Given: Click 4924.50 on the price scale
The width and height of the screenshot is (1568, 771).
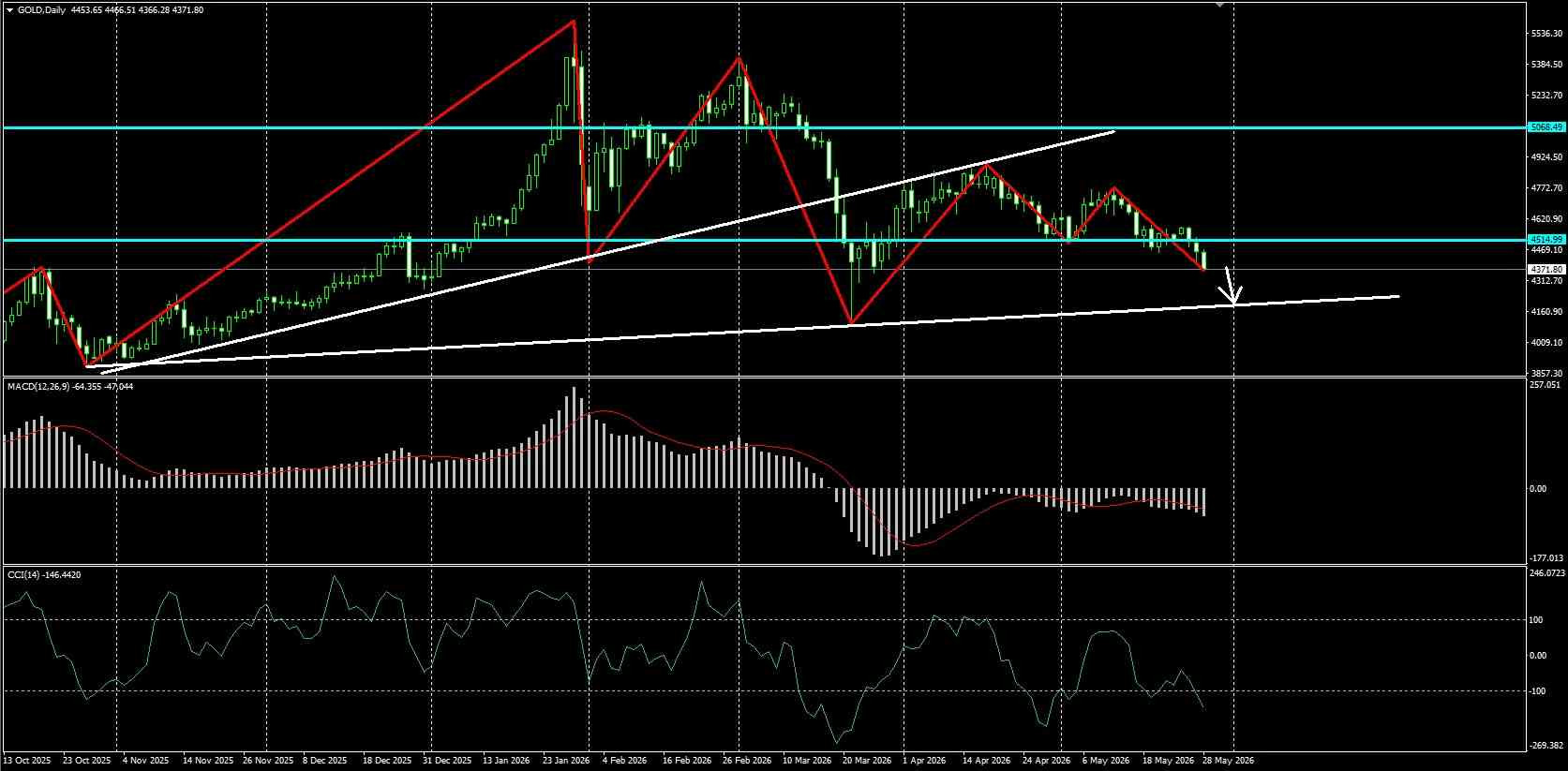Looking at the screenshot, I should click(x=1546, y=157).
